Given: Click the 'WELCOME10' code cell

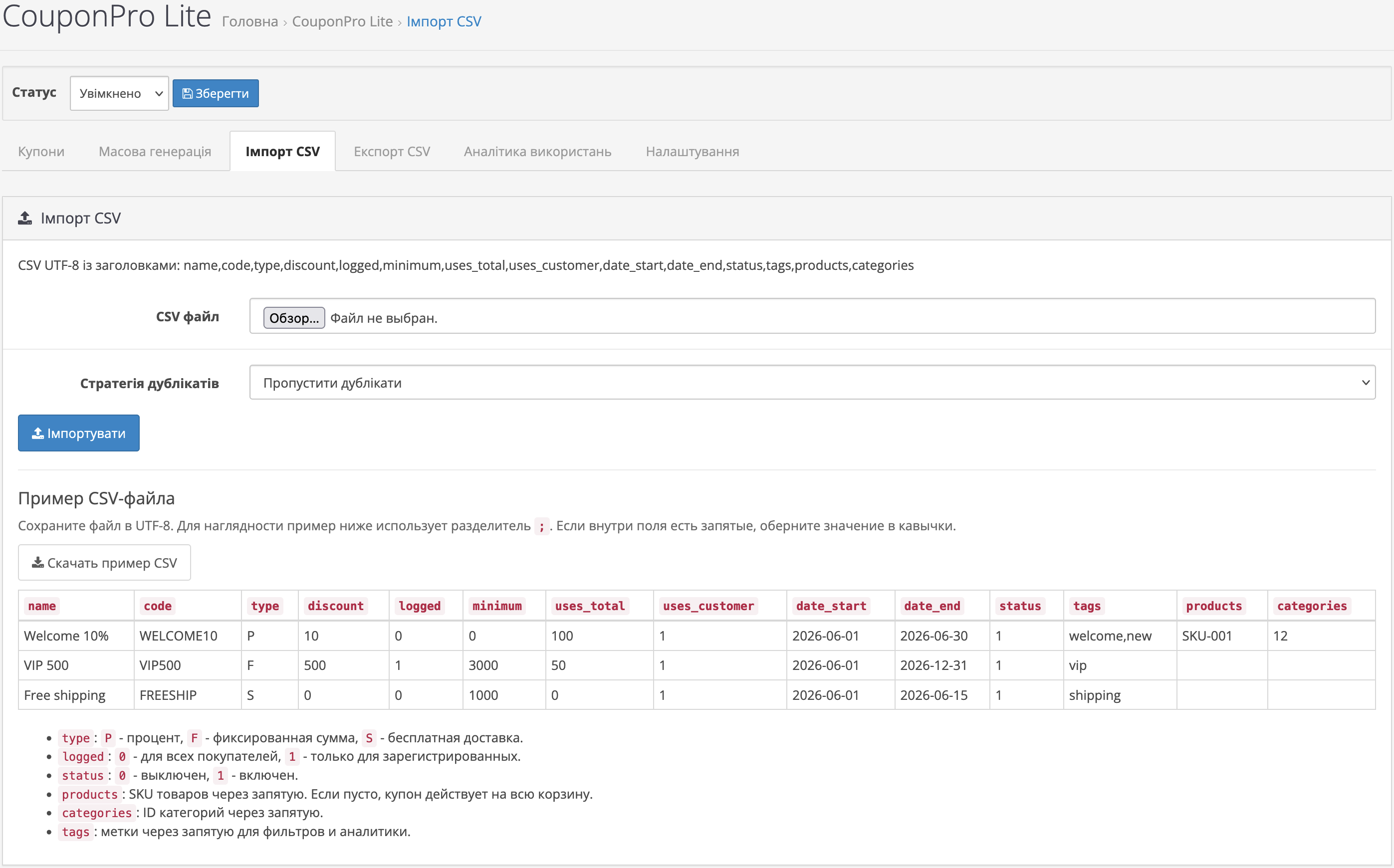Looking at the screenshot, I should [x=188, y=636].
